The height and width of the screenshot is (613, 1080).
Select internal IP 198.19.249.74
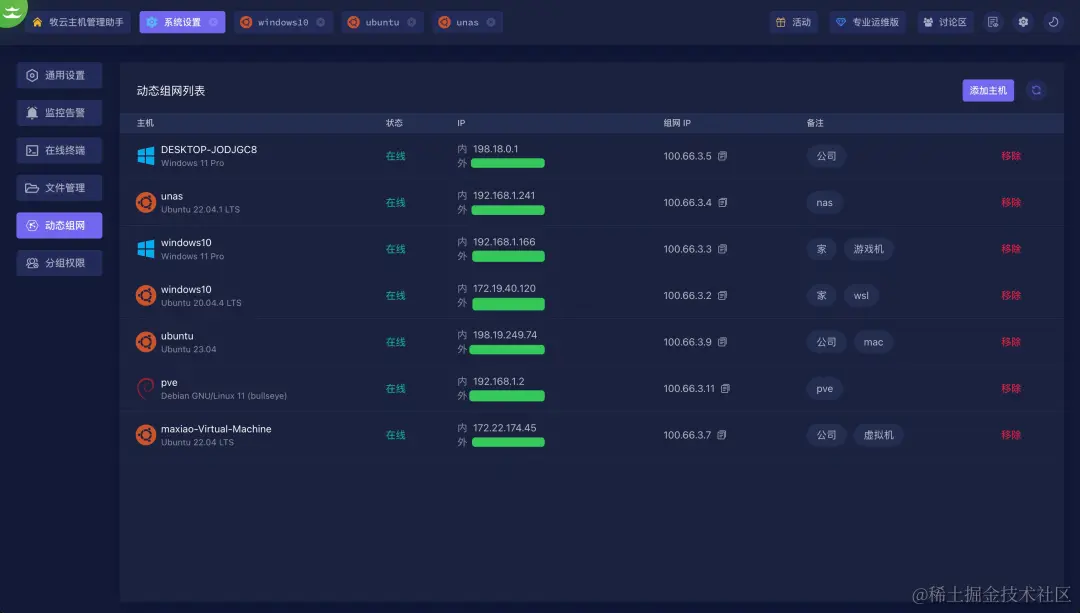[505, 335]
